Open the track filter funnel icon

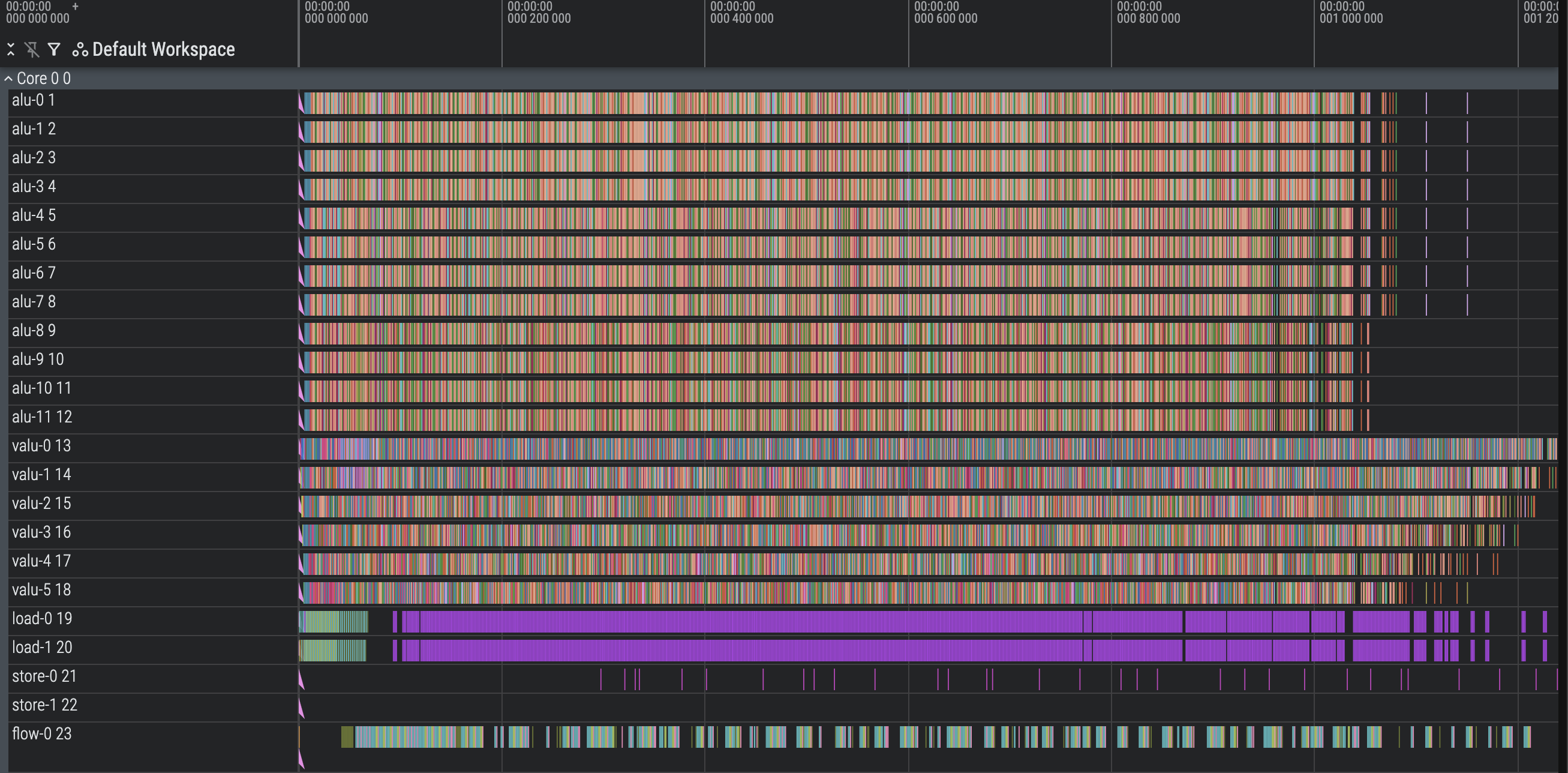pyautogui.click(x=54, y=49)
